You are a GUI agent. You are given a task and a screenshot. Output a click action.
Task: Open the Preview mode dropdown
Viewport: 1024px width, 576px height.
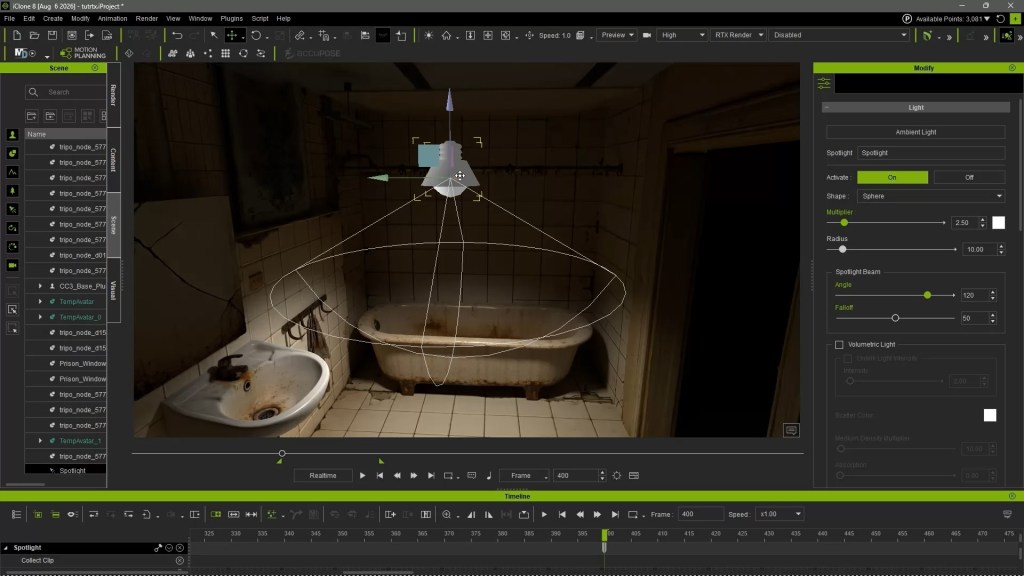point(617,35)
